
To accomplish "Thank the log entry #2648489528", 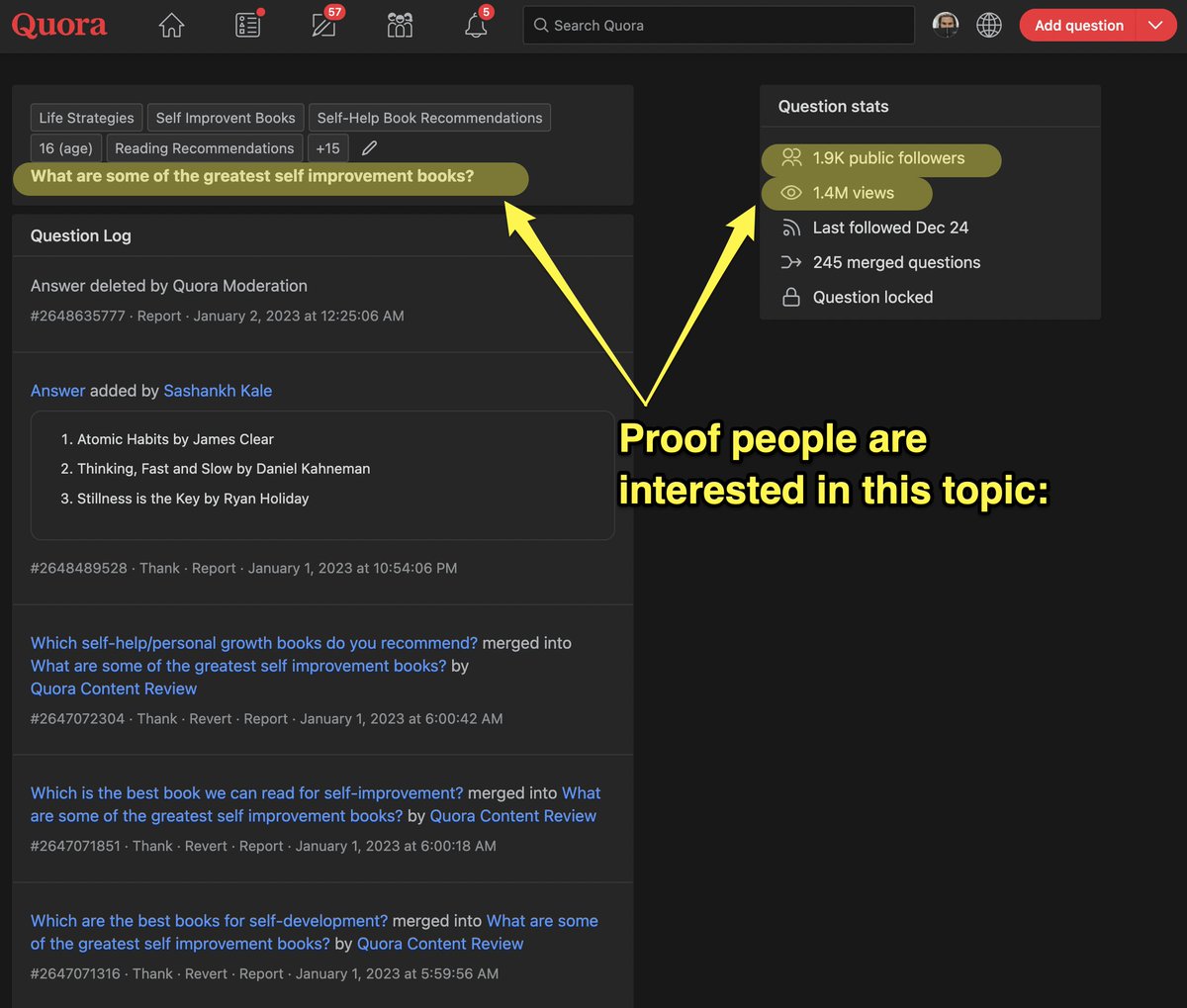I will click(x=159, y=568).
